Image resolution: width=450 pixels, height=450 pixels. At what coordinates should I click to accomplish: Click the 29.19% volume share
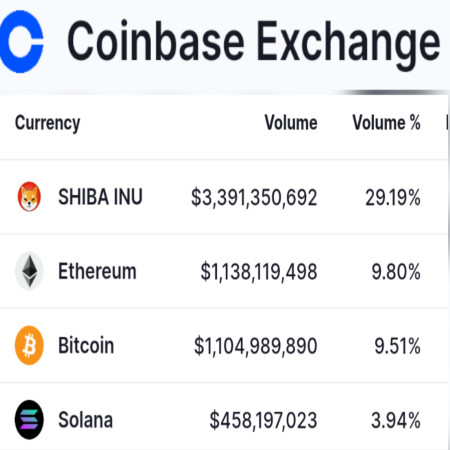click(x=393, y=197)
